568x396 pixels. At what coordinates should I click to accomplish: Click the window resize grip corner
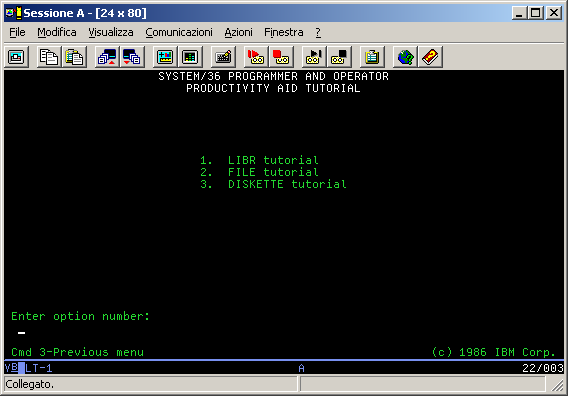(557, 385)
